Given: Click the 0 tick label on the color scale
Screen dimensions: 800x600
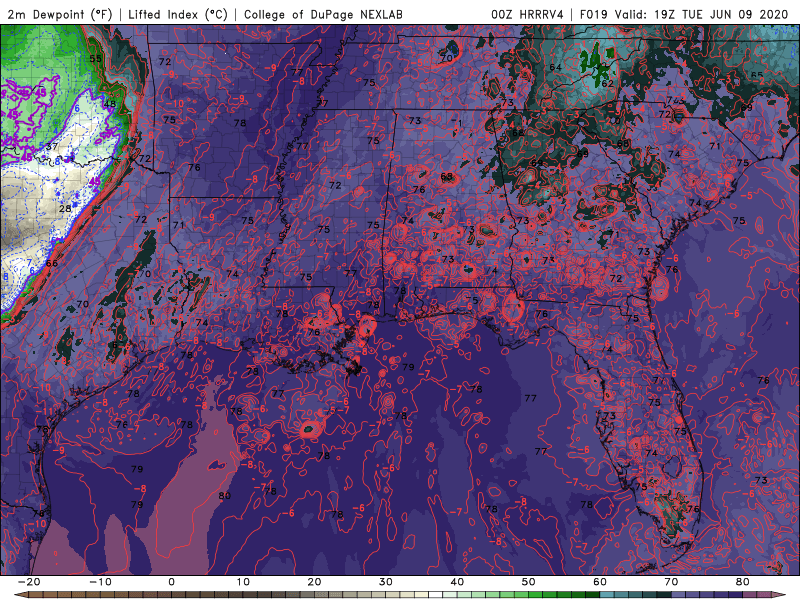Looking at the screenshot, I should [171, 582].
